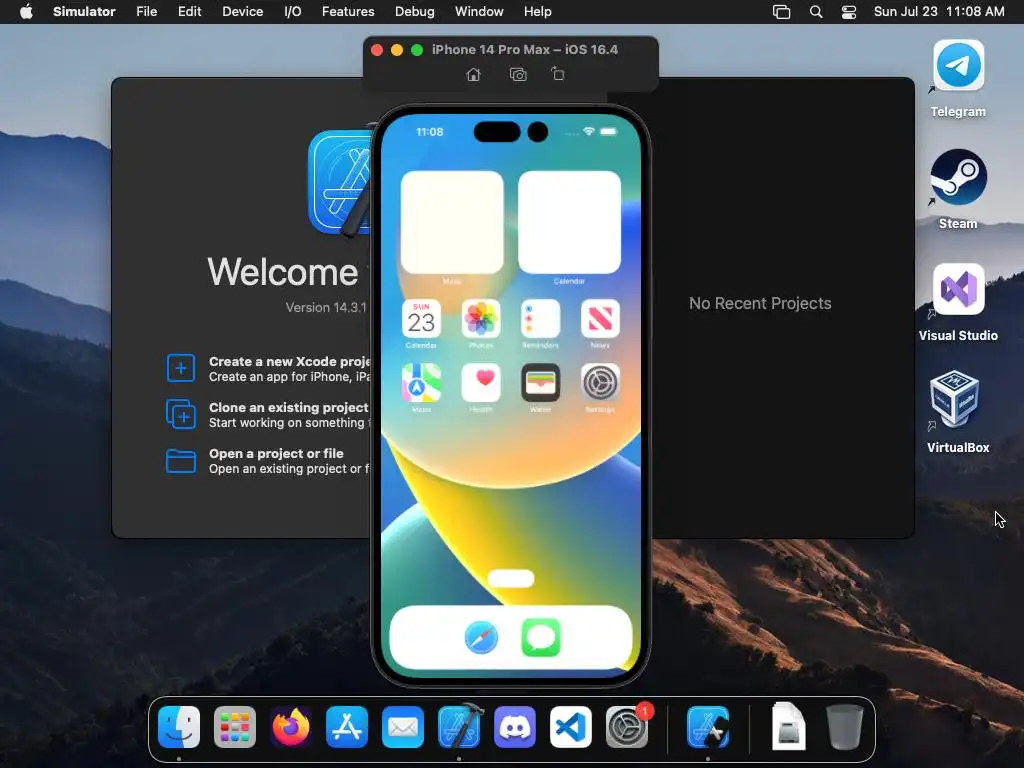Open Launchpad from the Dock
The image size is (1024, 768).
(x=235, y=727)
